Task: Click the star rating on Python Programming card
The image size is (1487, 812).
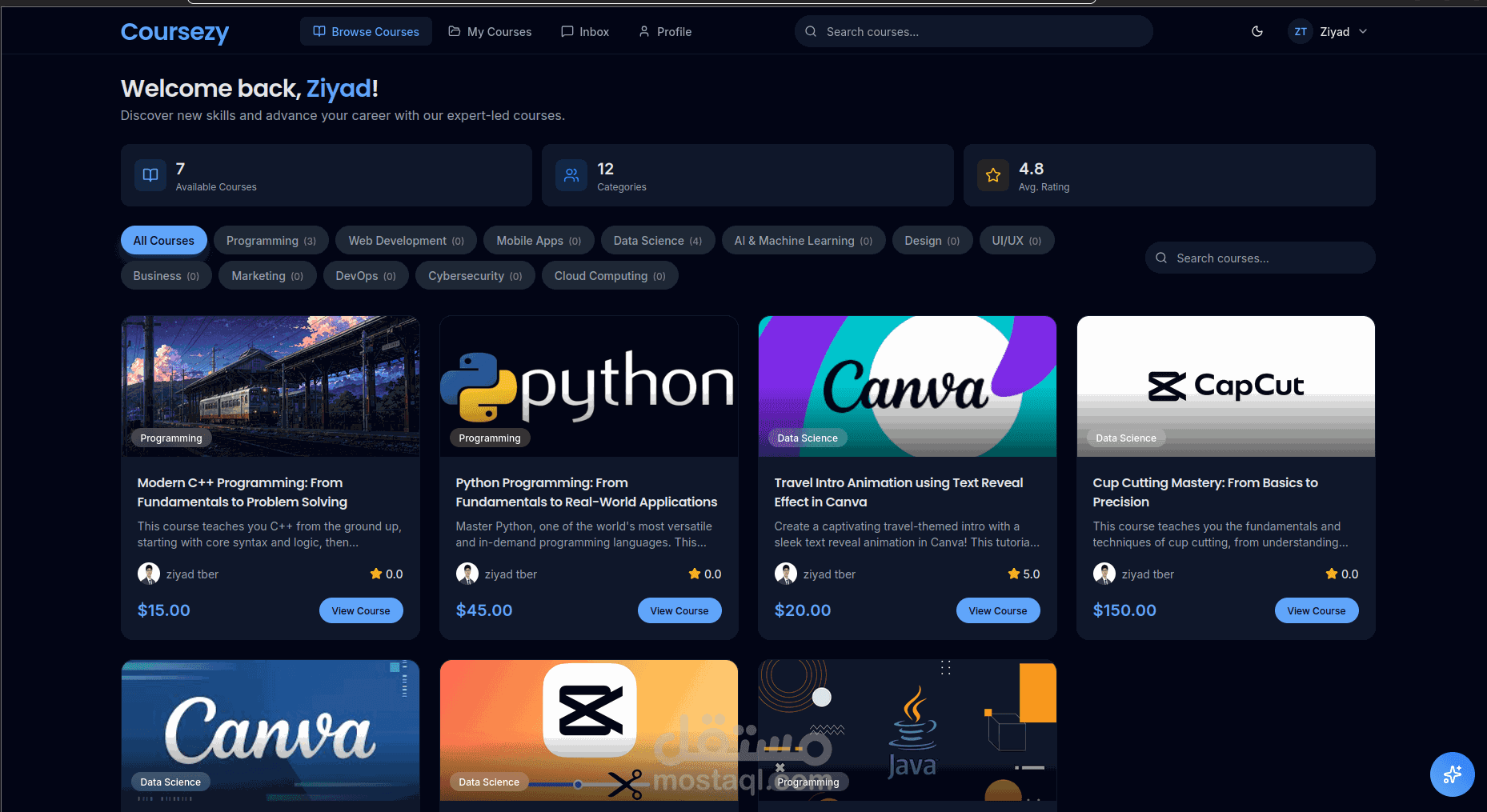Action: point(705,574)
